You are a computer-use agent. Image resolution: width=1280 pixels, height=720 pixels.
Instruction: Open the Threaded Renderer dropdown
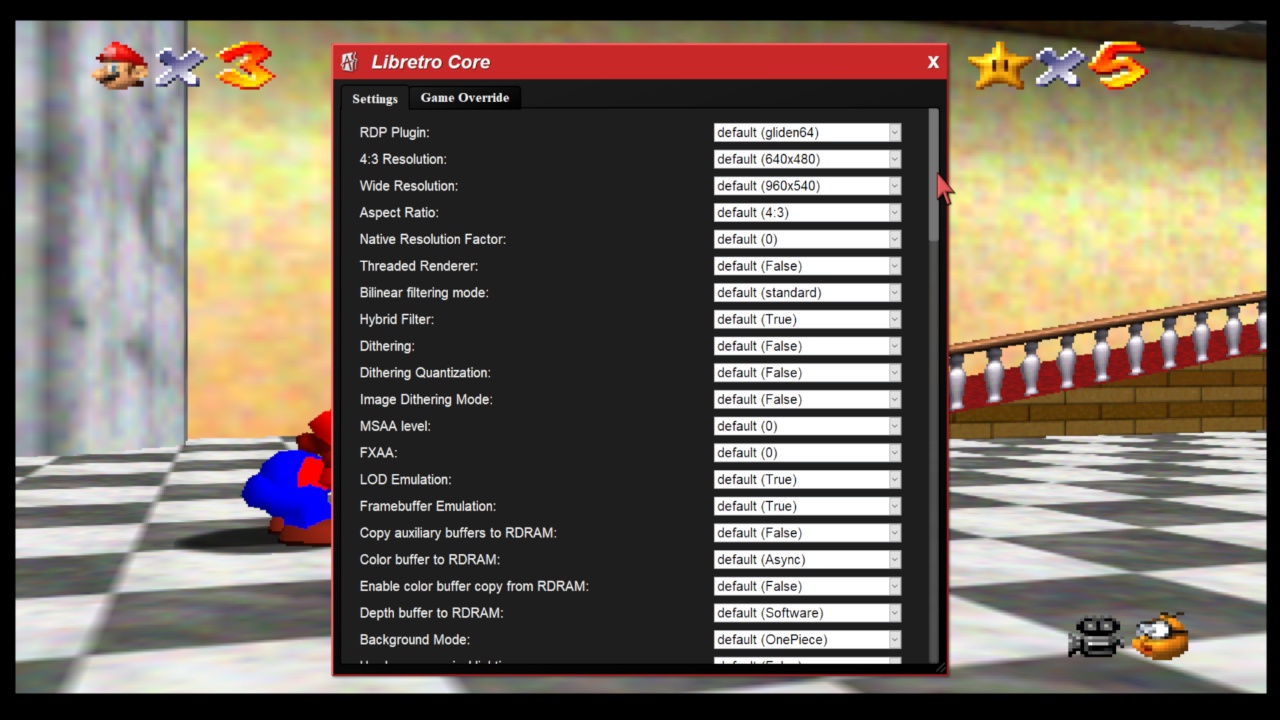806,265
